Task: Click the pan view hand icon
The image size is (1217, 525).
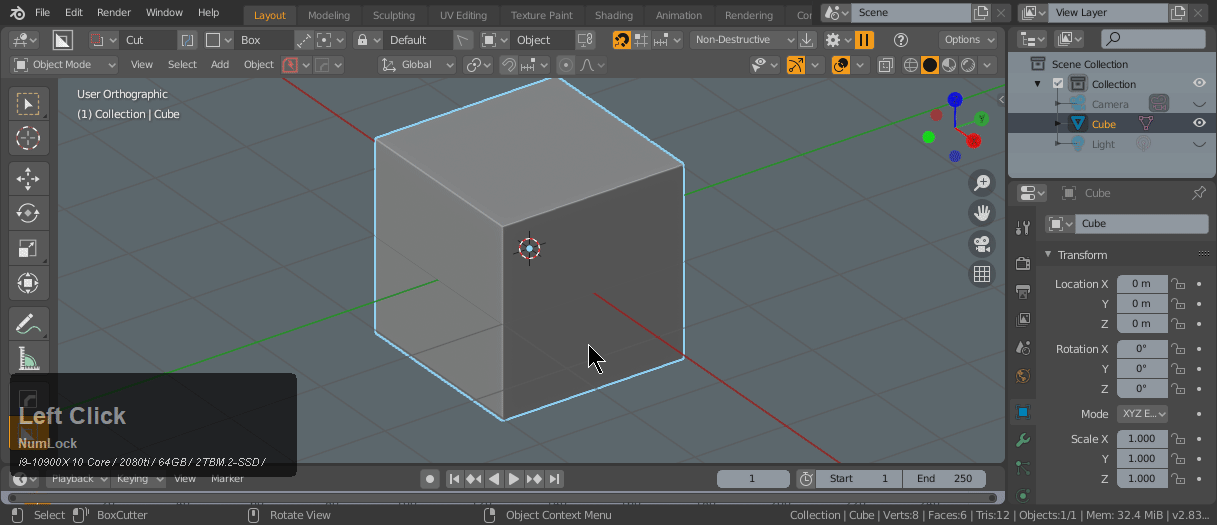Action: click(982, 213)
